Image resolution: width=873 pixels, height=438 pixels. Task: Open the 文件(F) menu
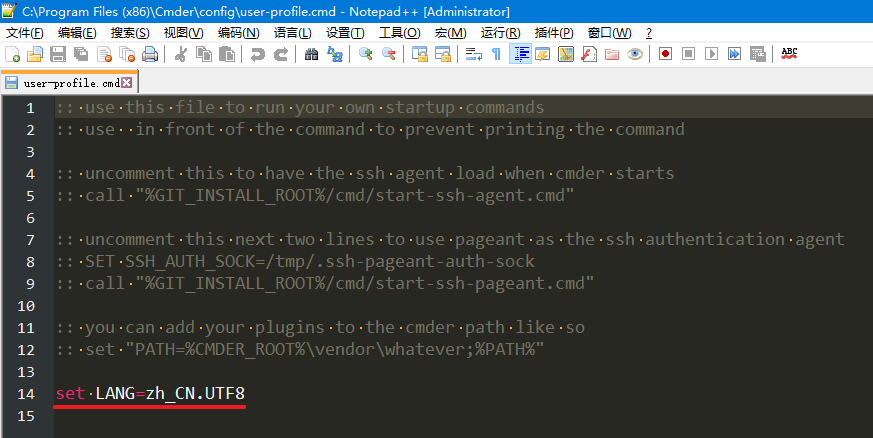tap(24, 33)
